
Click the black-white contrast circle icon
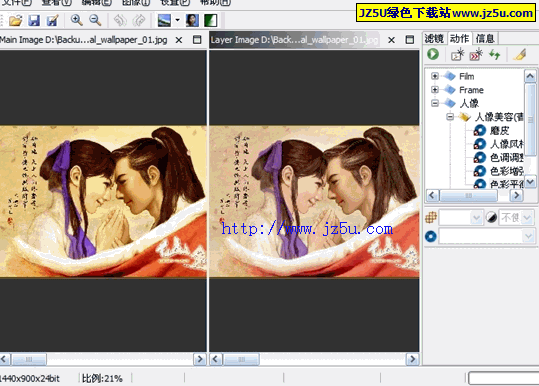[x=492, y=217]
